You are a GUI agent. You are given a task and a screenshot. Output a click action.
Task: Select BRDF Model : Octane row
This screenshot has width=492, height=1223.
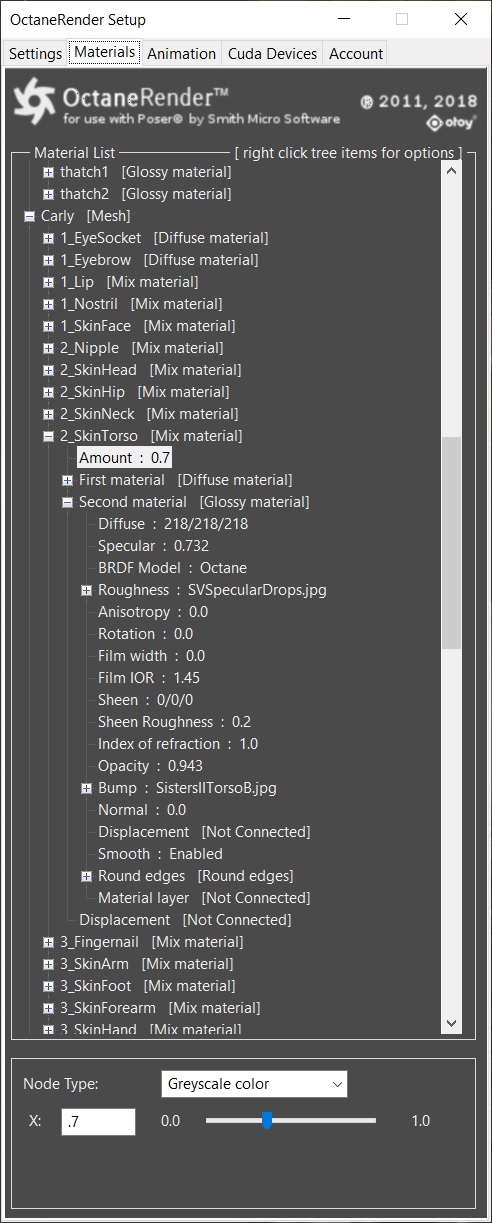(172, 568)
